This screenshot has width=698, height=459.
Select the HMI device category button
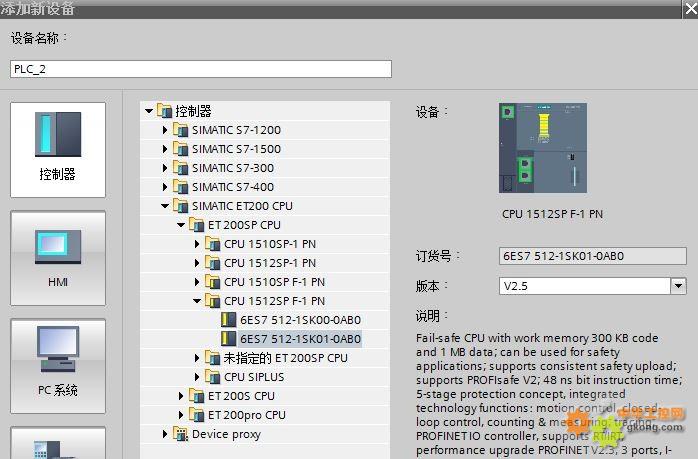[58, 258]
